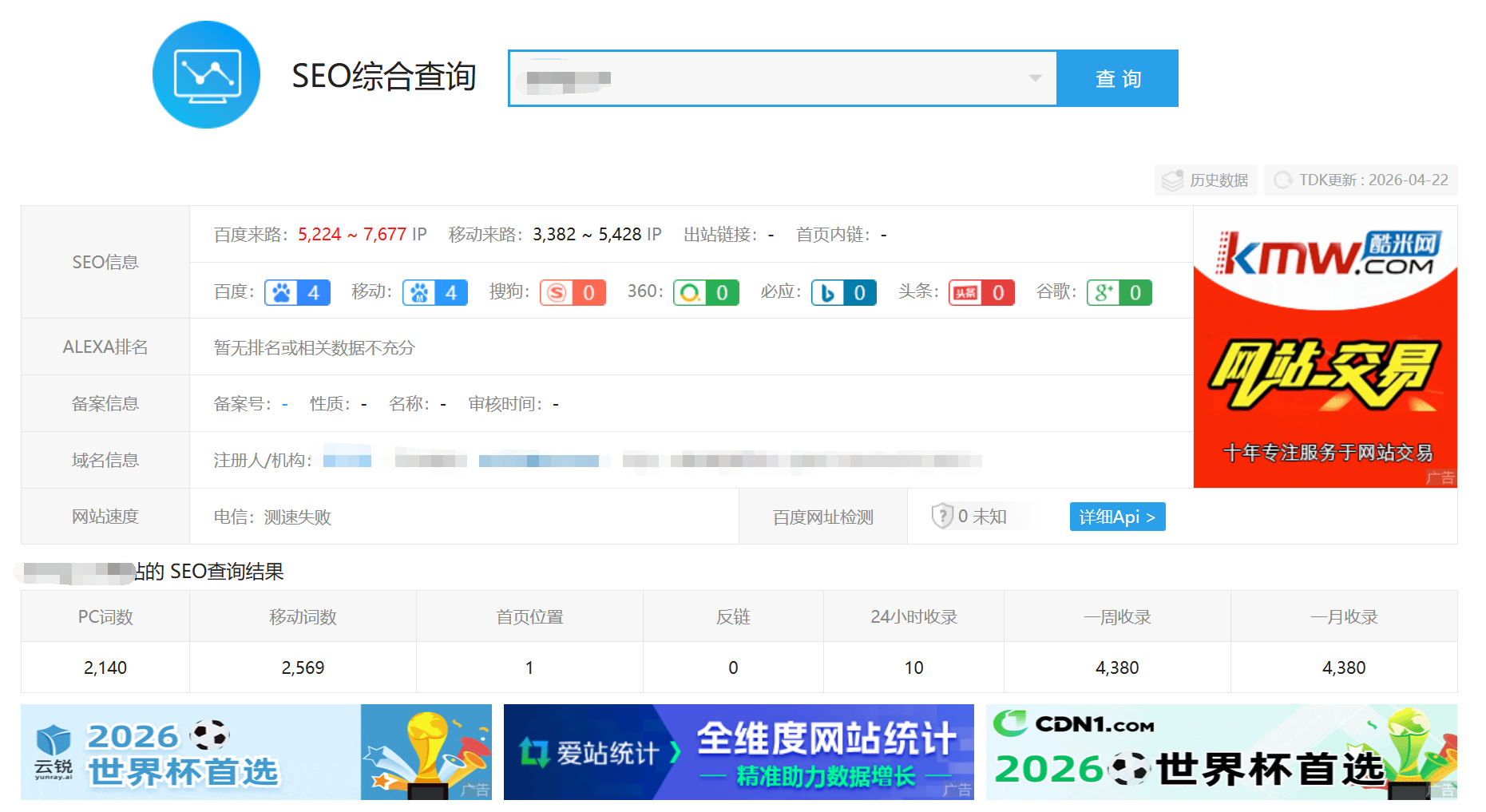The height and width of the screenshot is (812, 1486).
Task: Open the kmw.com website trading ad
Action: pos(1326,347)
